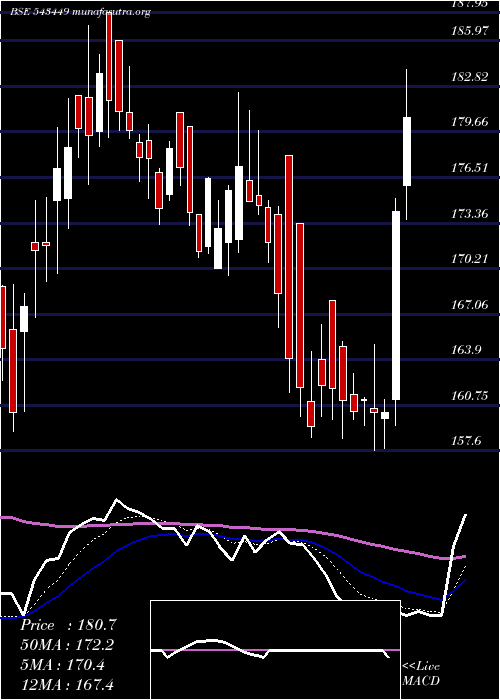Click the 160.75 price axis label
Screen dimensions: 500x700
point(471,396)
